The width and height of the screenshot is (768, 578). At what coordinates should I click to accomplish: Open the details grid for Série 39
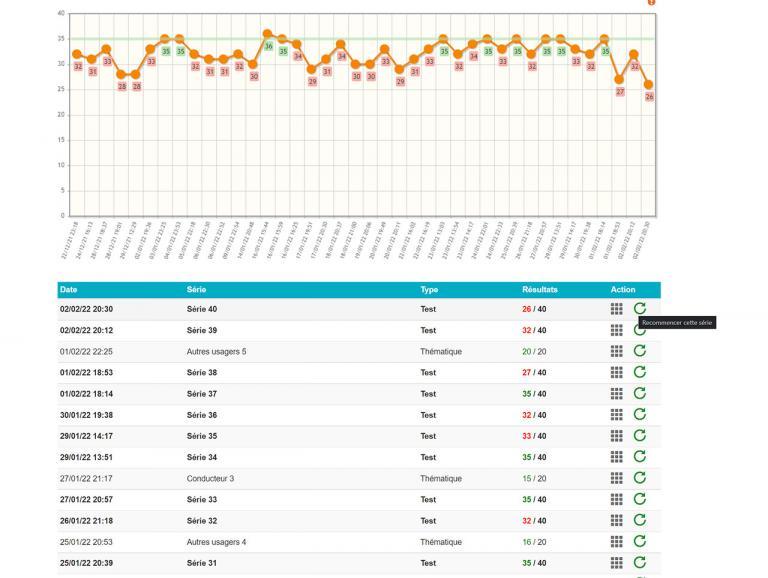[x=617, y=330]
